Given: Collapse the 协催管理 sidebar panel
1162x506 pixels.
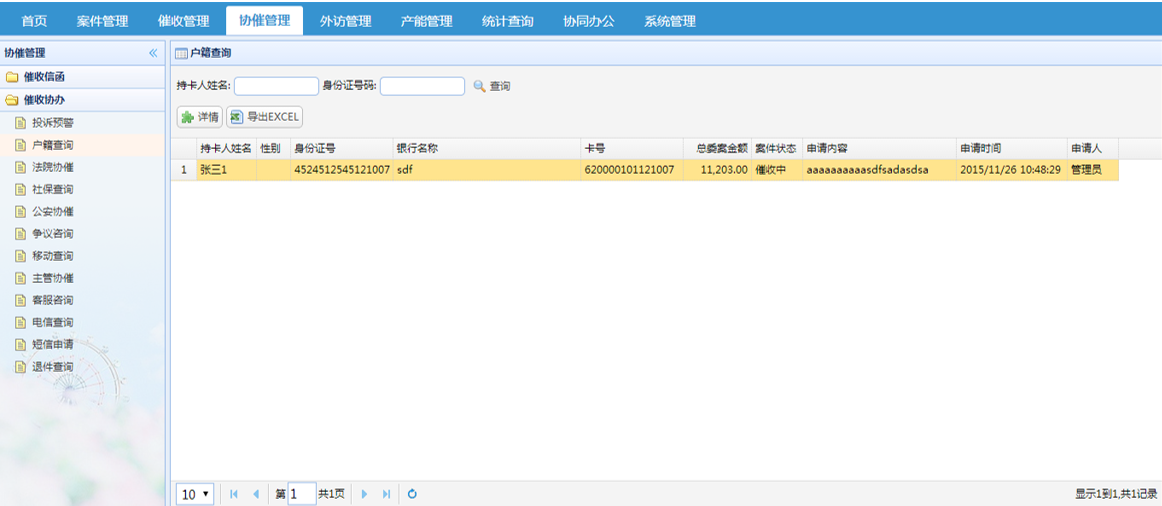Looking at the screenshot, I should pos(153,53).
